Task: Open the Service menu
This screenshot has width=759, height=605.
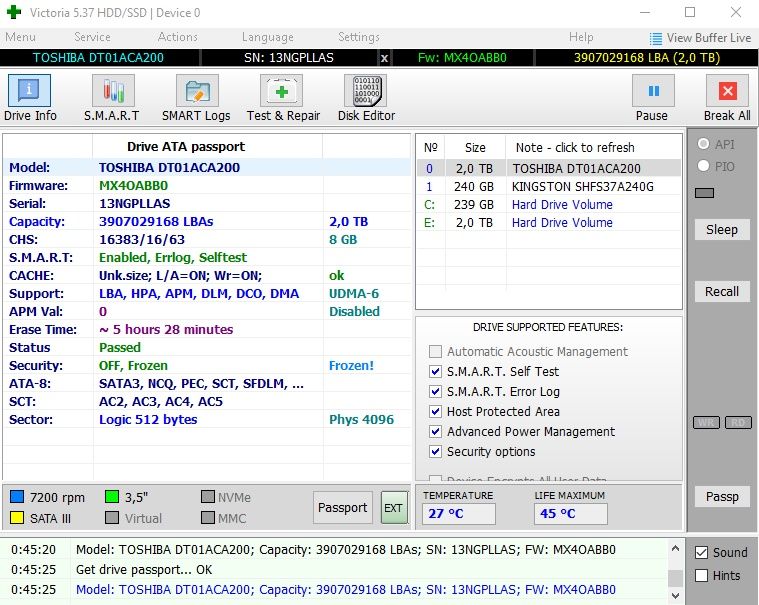Action: point(92,37)
